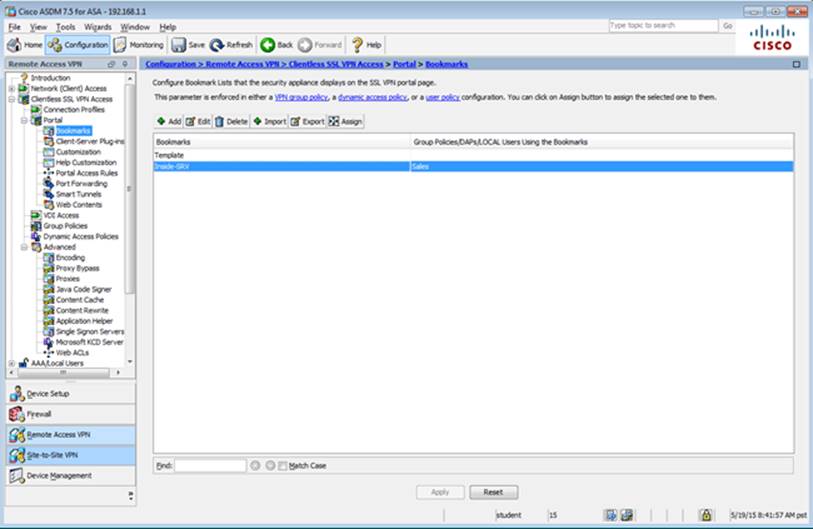
Task: Open the Wizards menu
Action: [x=98, y=27]
